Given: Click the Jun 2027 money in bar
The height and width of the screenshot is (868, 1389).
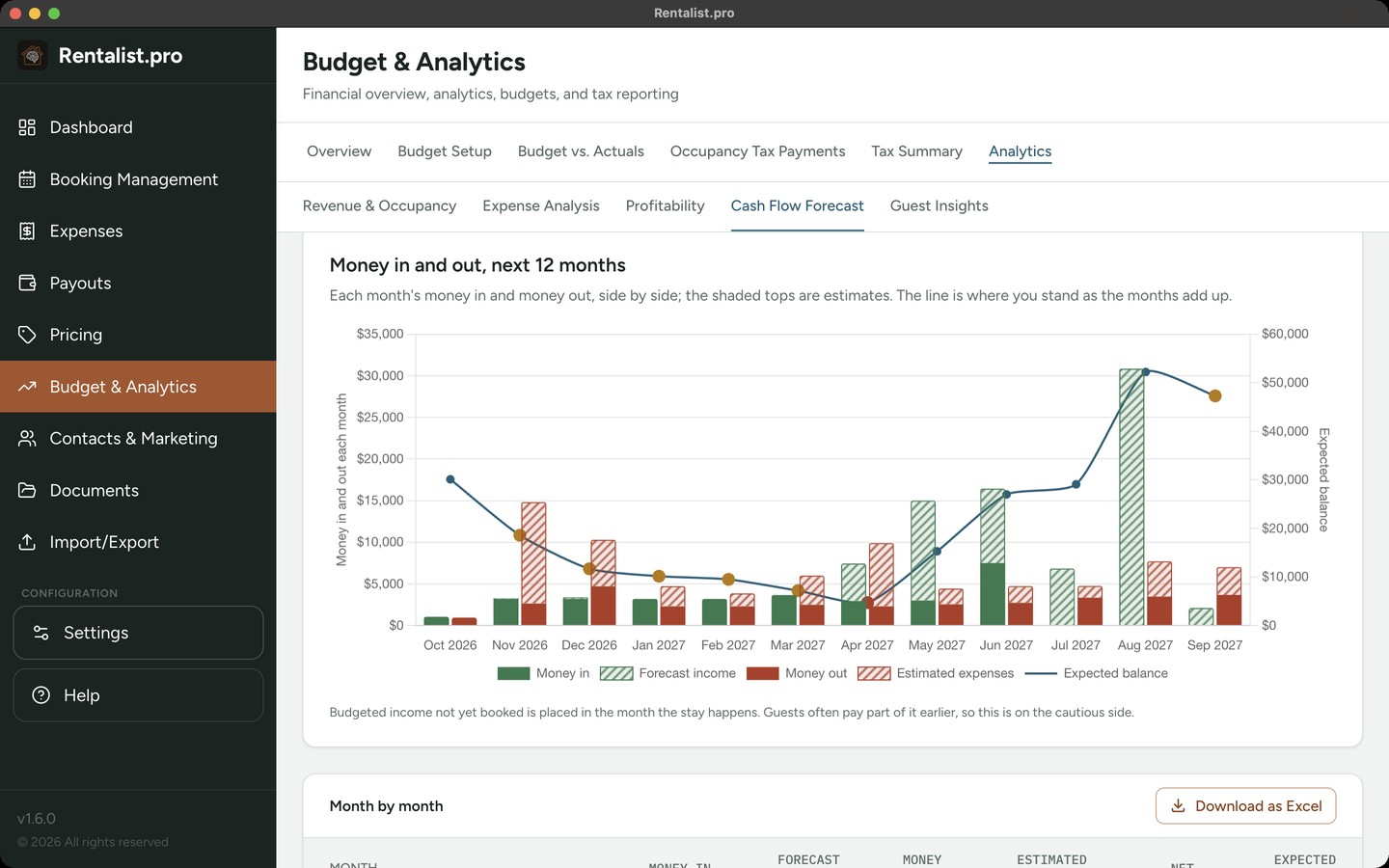Looking at the screenshot, I should click(993, 594).
